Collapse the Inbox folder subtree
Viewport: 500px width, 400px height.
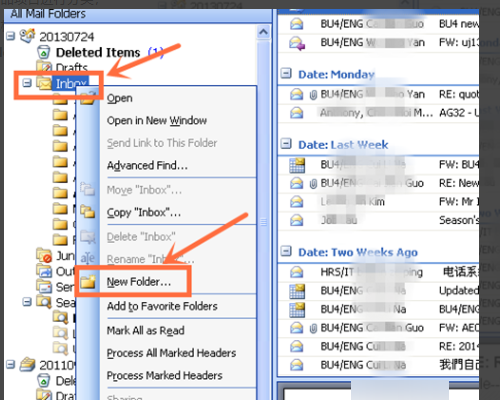[x=27, y=82]
